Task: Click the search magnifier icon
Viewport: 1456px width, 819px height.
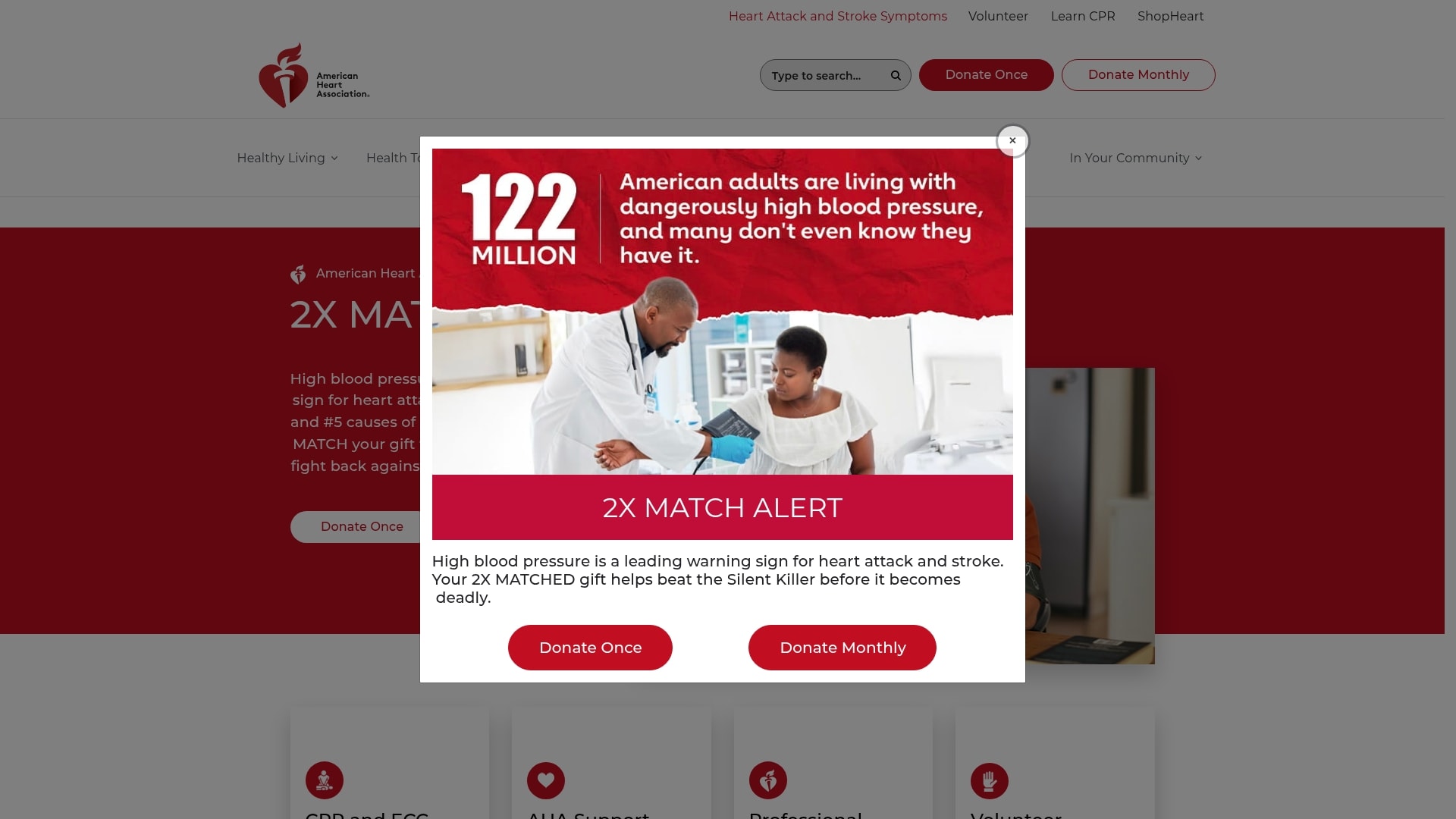Action: (896, 76)
